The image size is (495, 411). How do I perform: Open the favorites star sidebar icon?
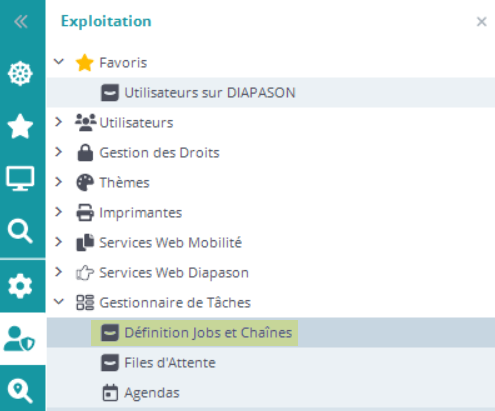click(20, 126)
